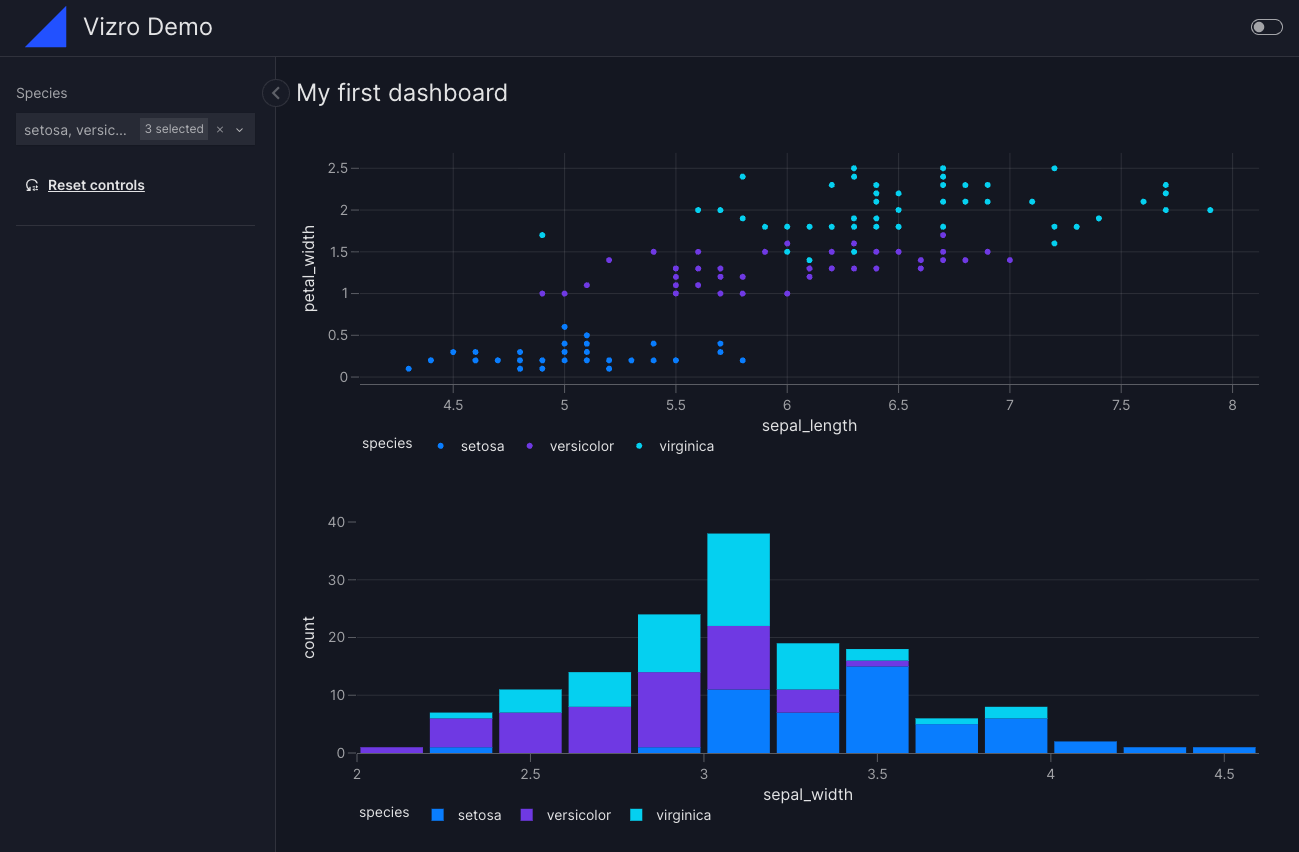Click the sepal_length axis title
The image size is (1299, 852).
809,425
